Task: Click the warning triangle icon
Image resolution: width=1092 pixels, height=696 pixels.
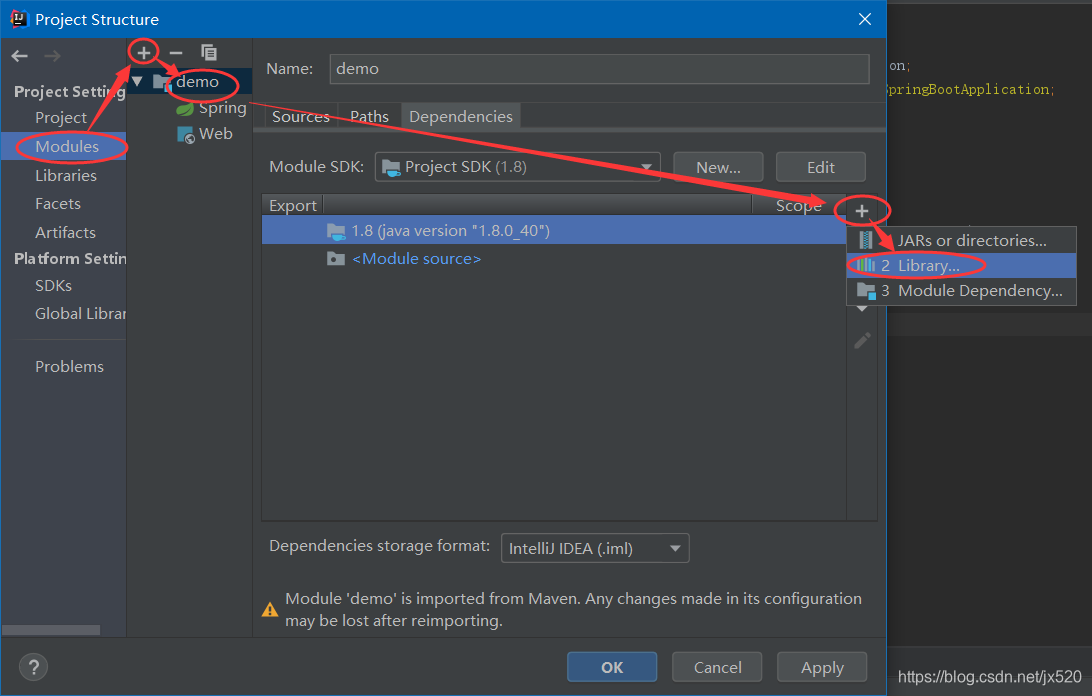Action: click(x=270, y=610)
